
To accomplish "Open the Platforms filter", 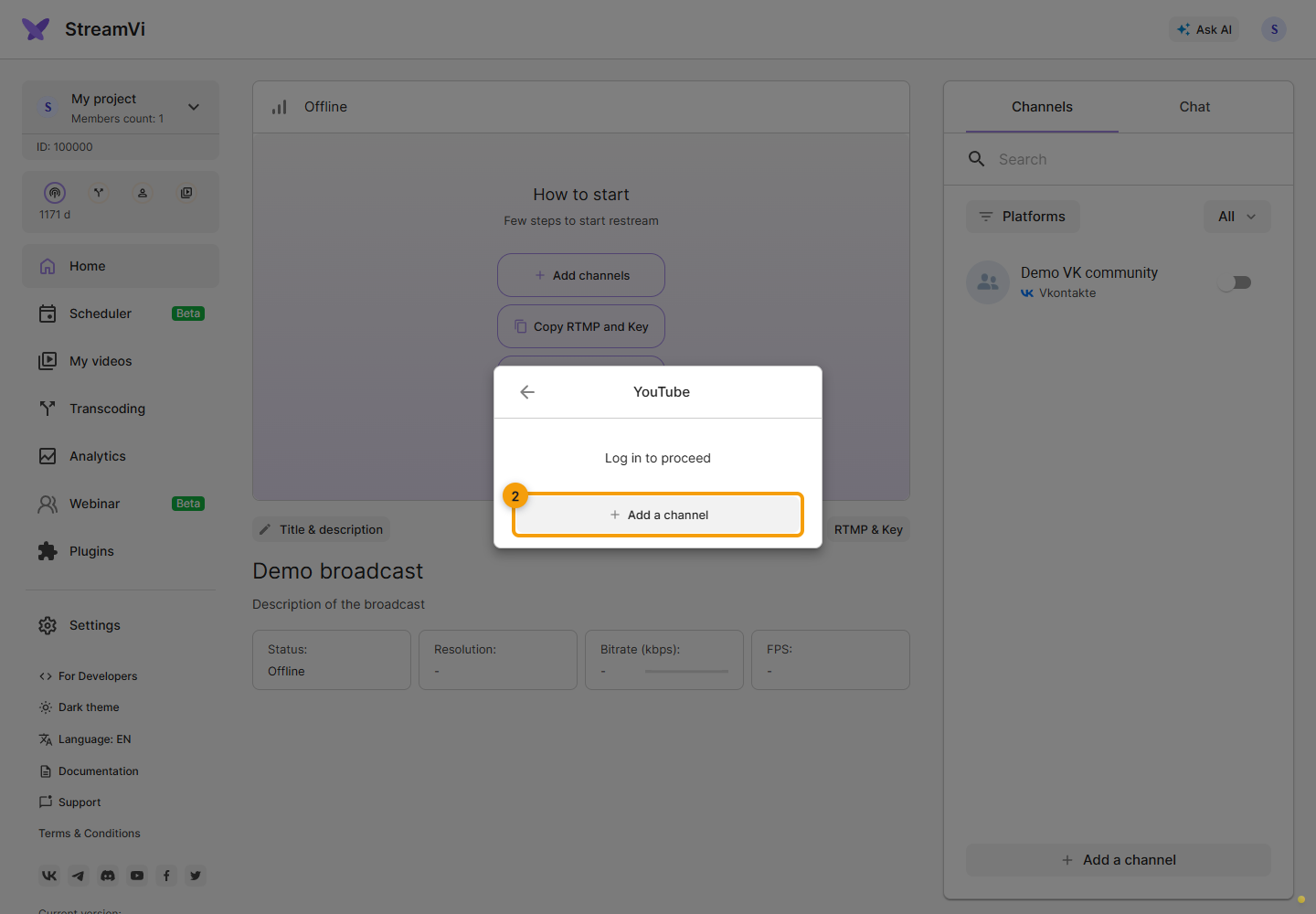I will click(x=1023, y=217).
